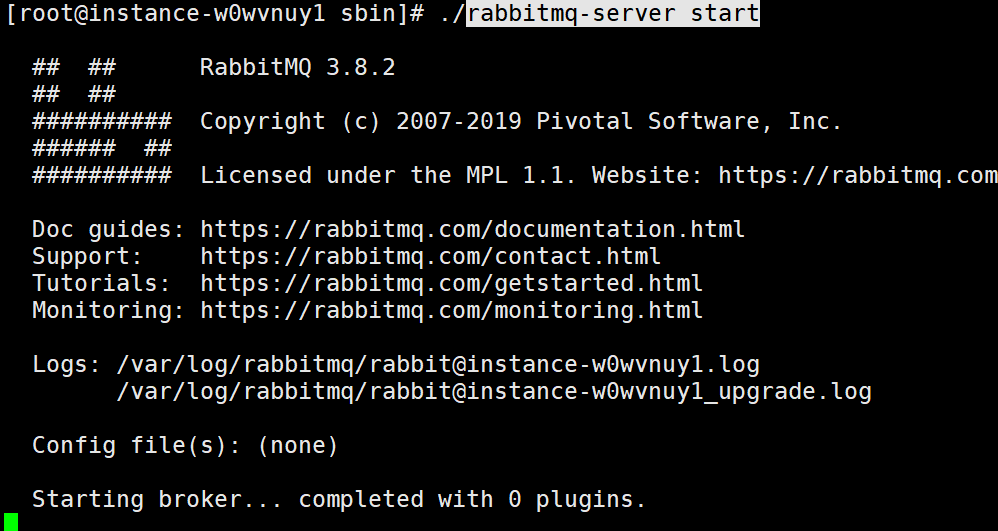
Task: Click the 'Starting broker... completed with 0 plugins.' line
Action: (x=339, y=499)
